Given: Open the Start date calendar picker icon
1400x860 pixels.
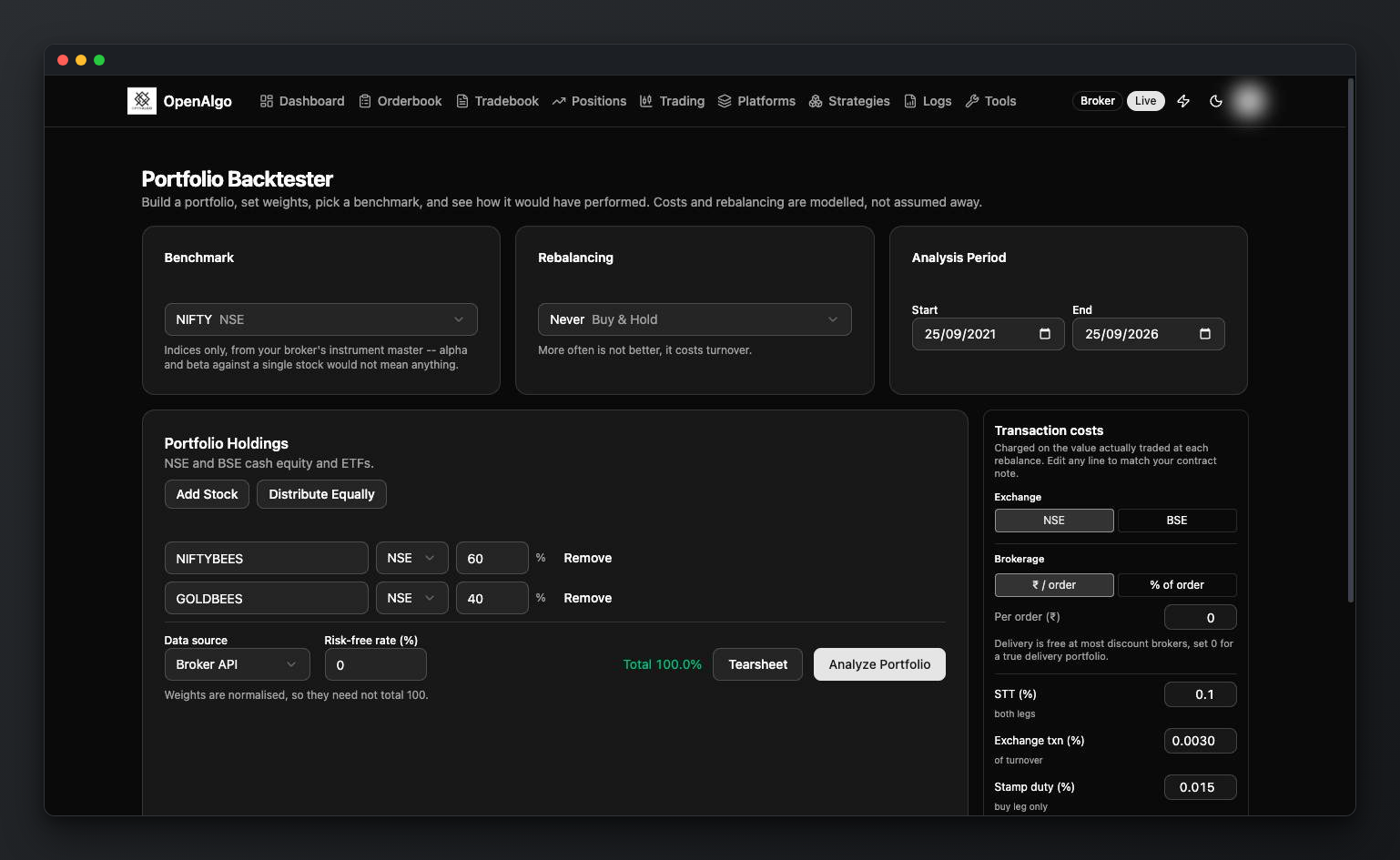Looking at the screenshot, I should click(x=1045, y=334).
